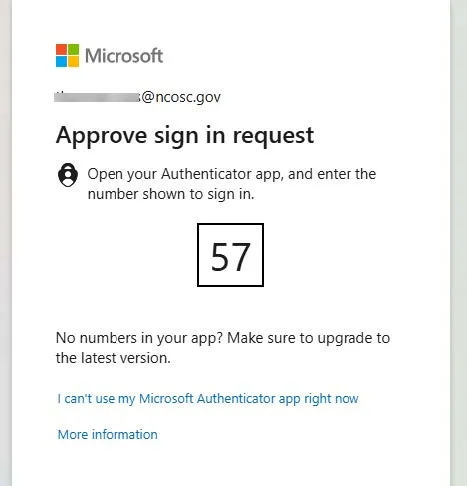Click the Microsoft wordmark text

(x=124, y=56)
